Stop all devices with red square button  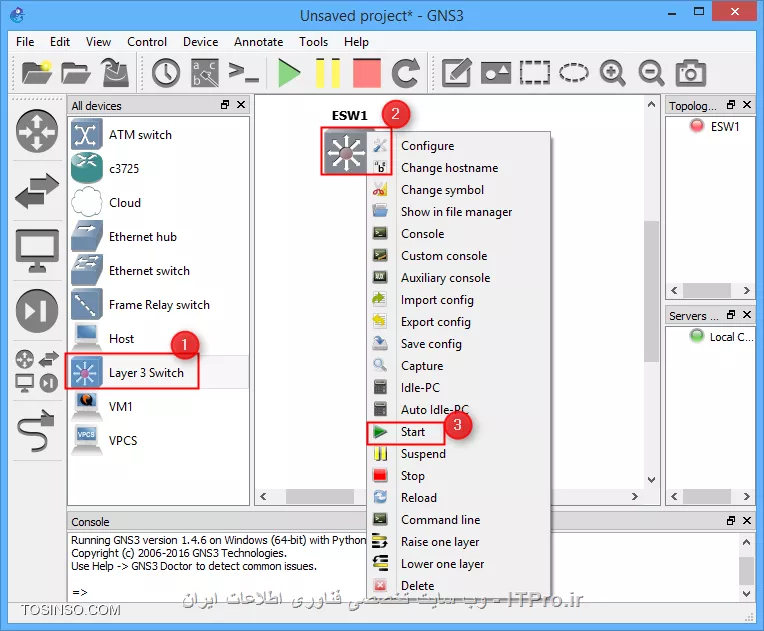click(x=366, y=73)
